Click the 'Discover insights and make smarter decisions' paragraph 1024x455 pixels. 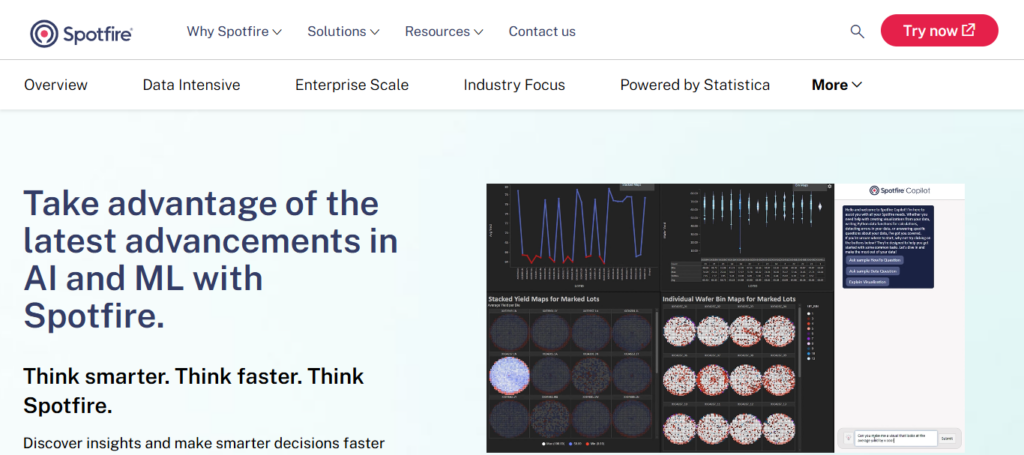(x=204, y=443)
